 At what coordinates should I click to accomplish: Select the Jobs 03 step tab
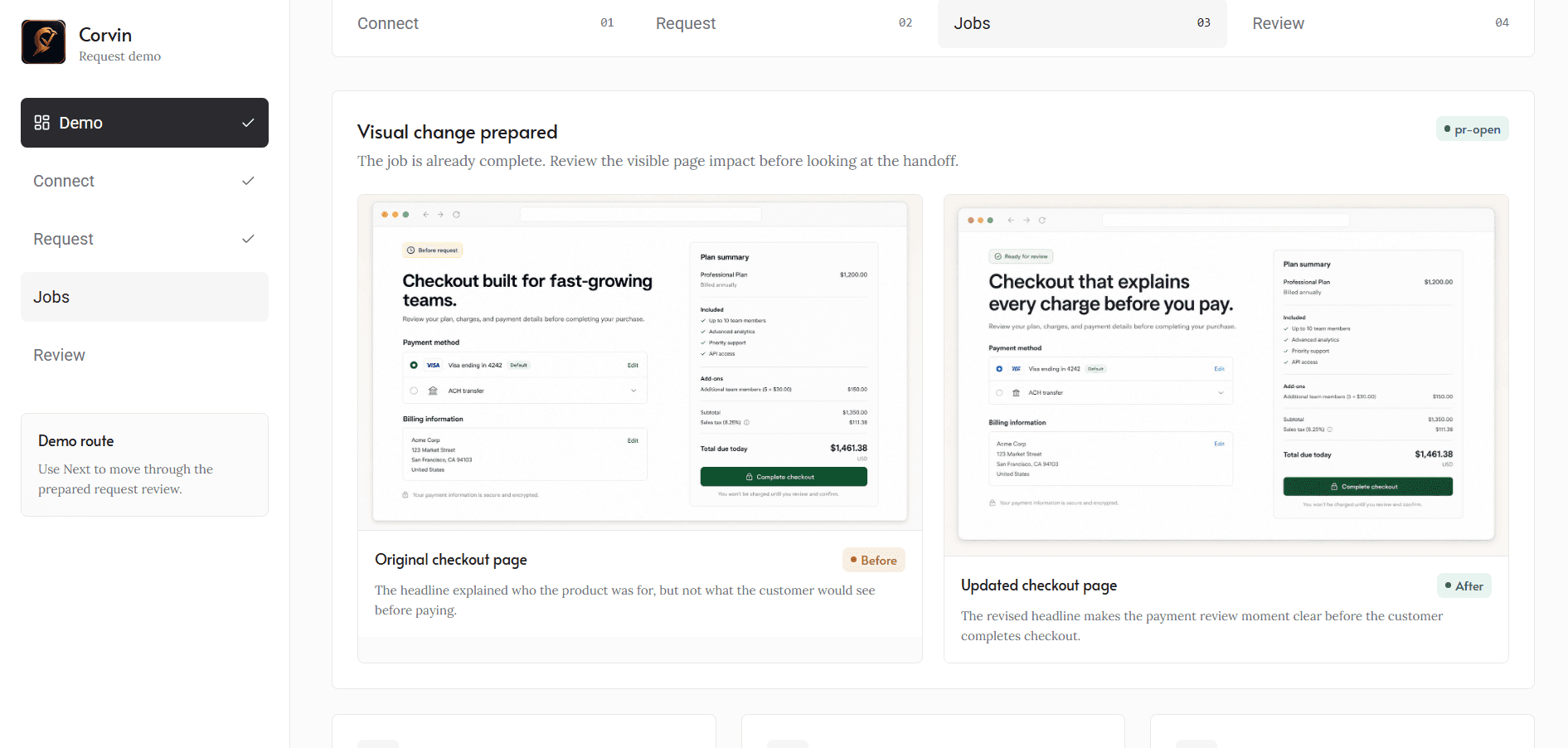[x=1082, y=23]
